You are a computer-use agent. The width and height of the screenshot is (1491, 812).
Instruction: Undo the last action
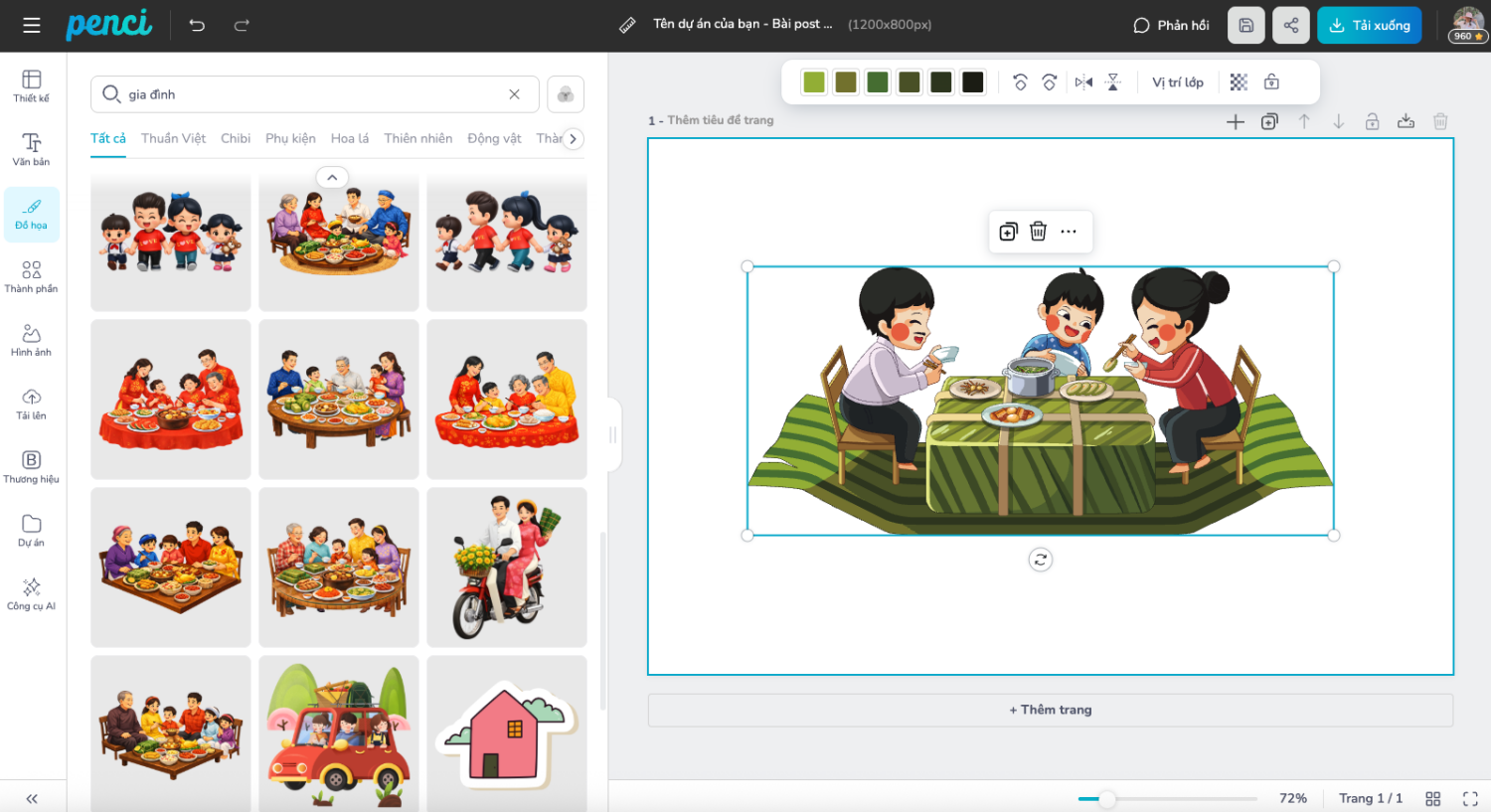[197, 25]
